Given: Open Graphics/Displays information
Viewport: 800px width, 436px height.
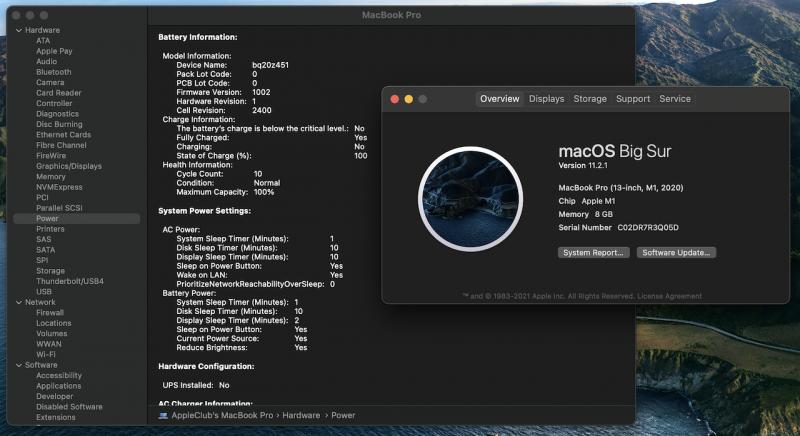Looking at the screenshot, I should point(69,166).
